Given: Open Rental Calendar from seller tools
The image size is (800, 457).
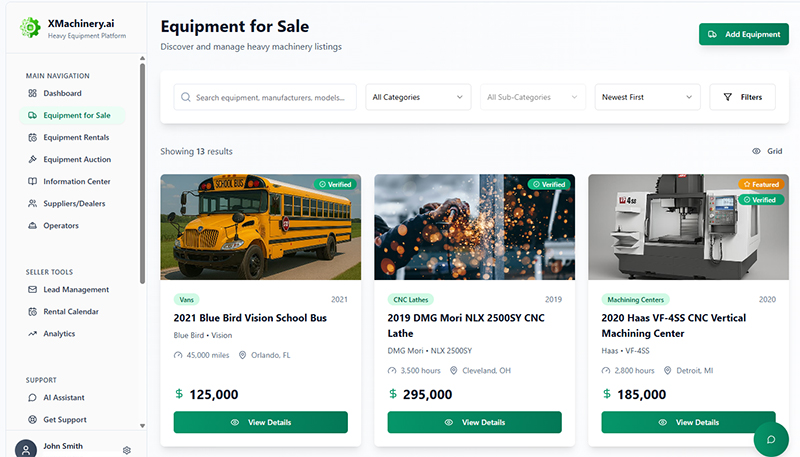Looking at the screenshot, I should point(70,311).
